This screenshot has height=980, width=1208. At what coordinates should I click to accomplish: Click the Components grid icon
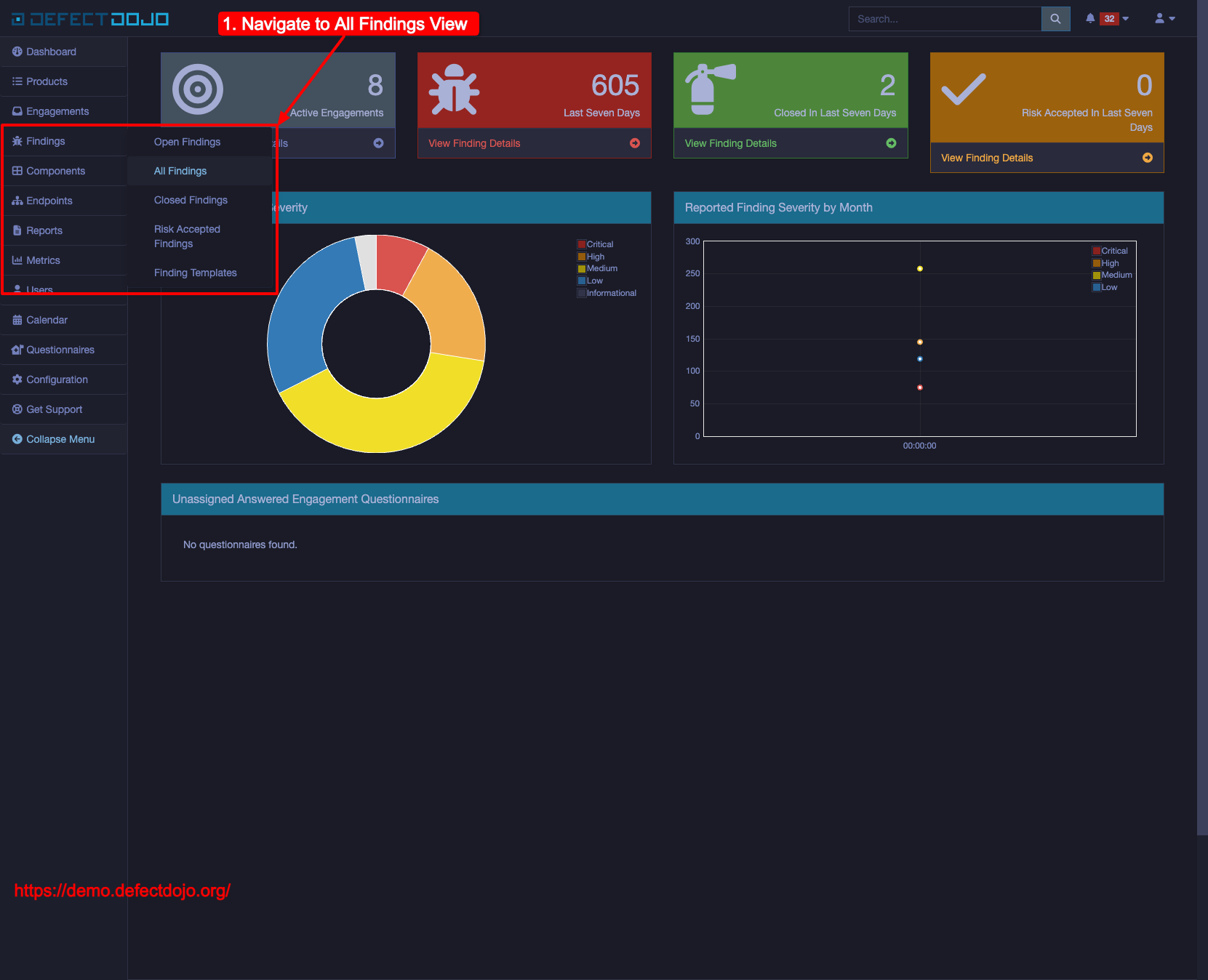pos(17,171)
